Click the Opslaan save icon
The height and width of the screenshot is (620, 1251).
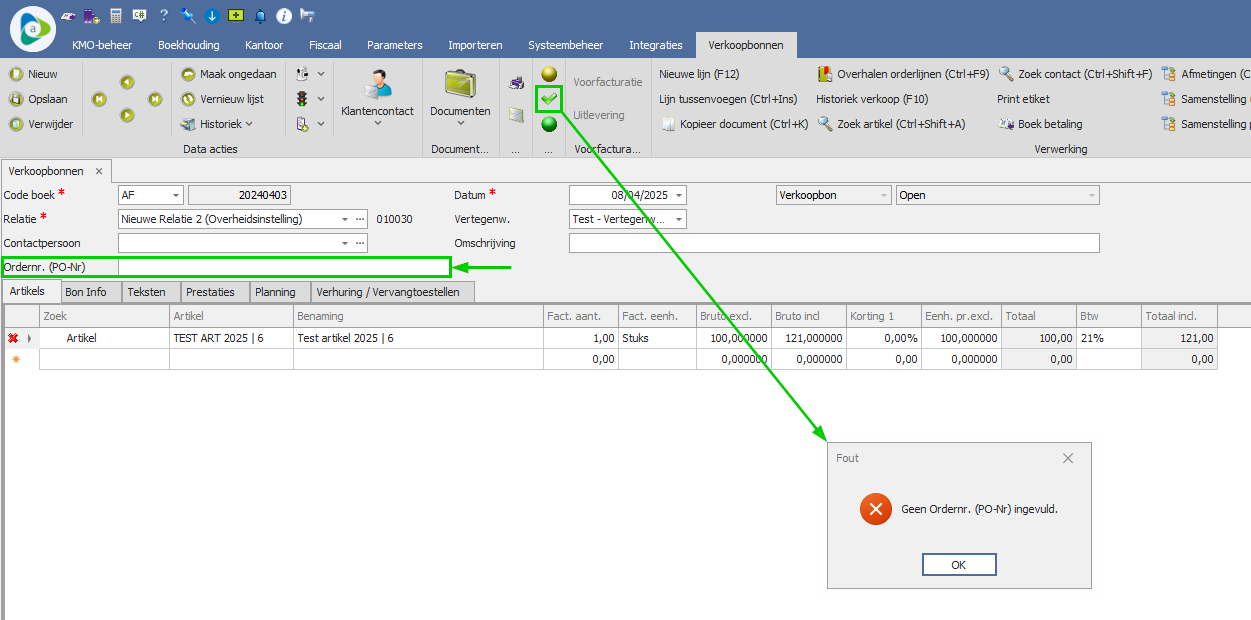[x=16, y=99]
